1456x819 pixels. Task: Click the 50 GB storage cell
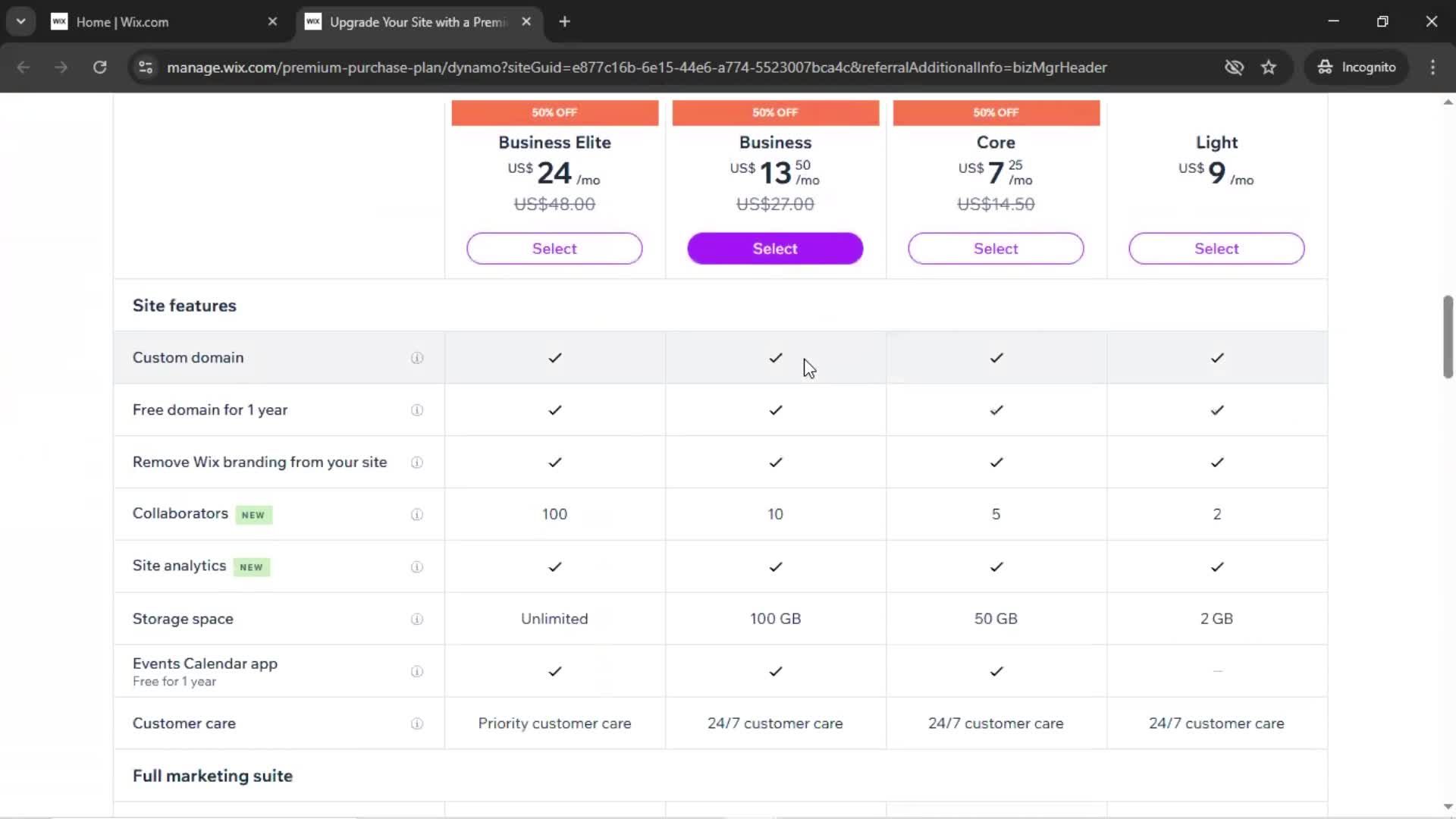click(x=996, y=619)
